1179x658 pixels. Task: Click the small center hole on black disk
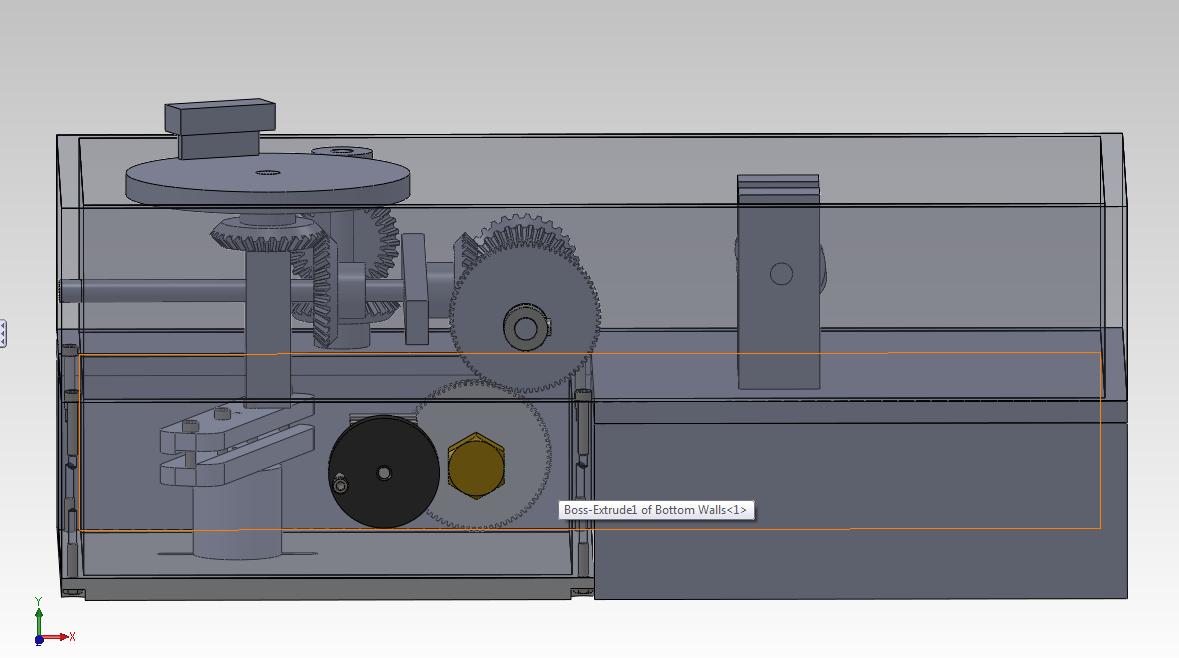pos(384,473)
